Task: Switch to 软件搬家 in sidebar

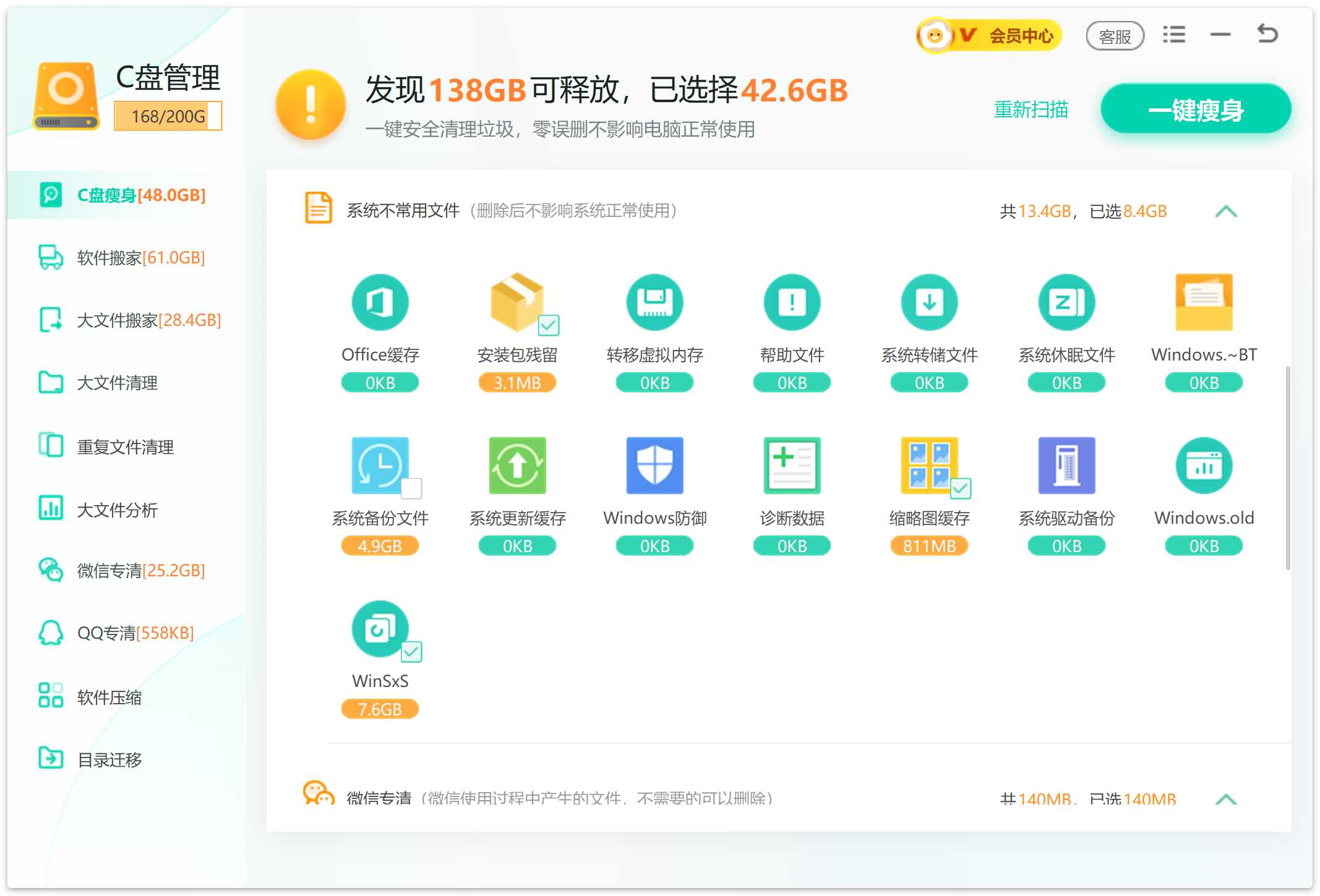Action: tap(126, 257)
